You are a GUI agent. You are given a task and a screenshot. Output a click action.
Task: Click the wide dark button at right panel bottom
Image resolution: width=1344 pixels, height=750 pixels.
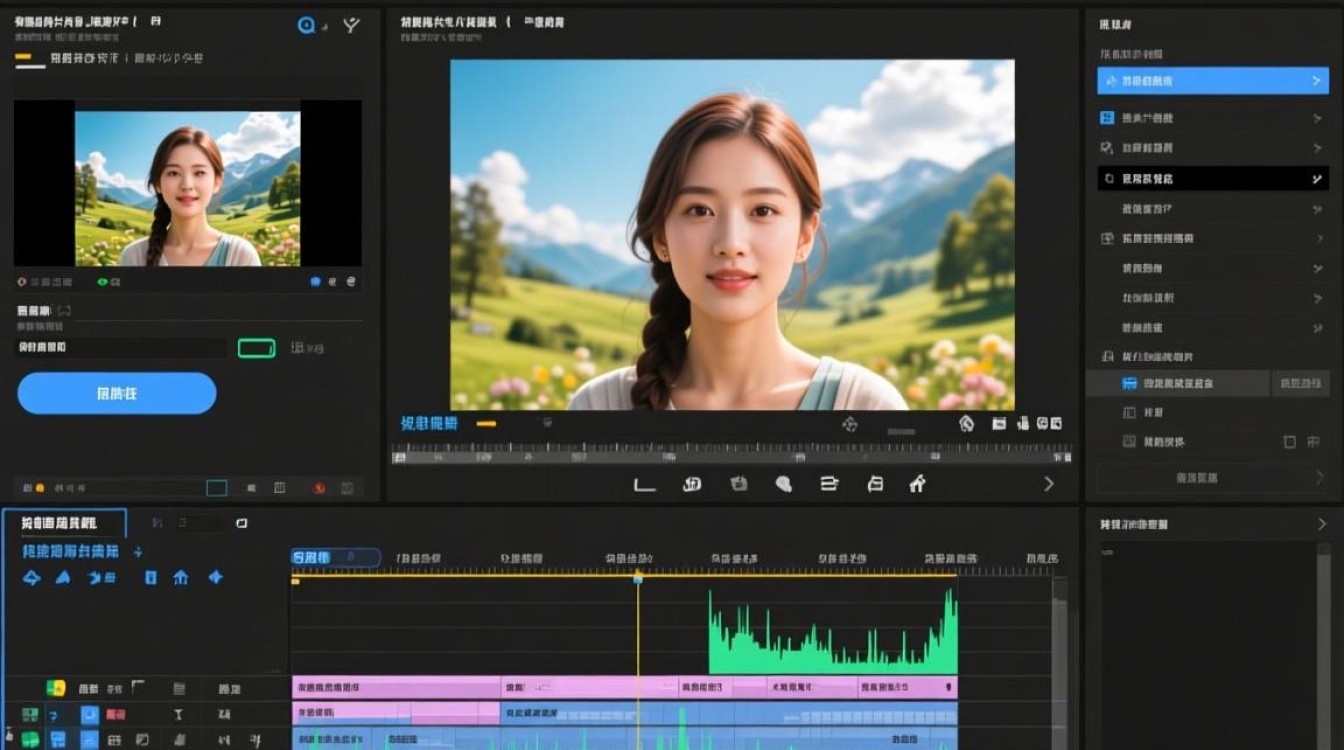(x=1213, y=478)
